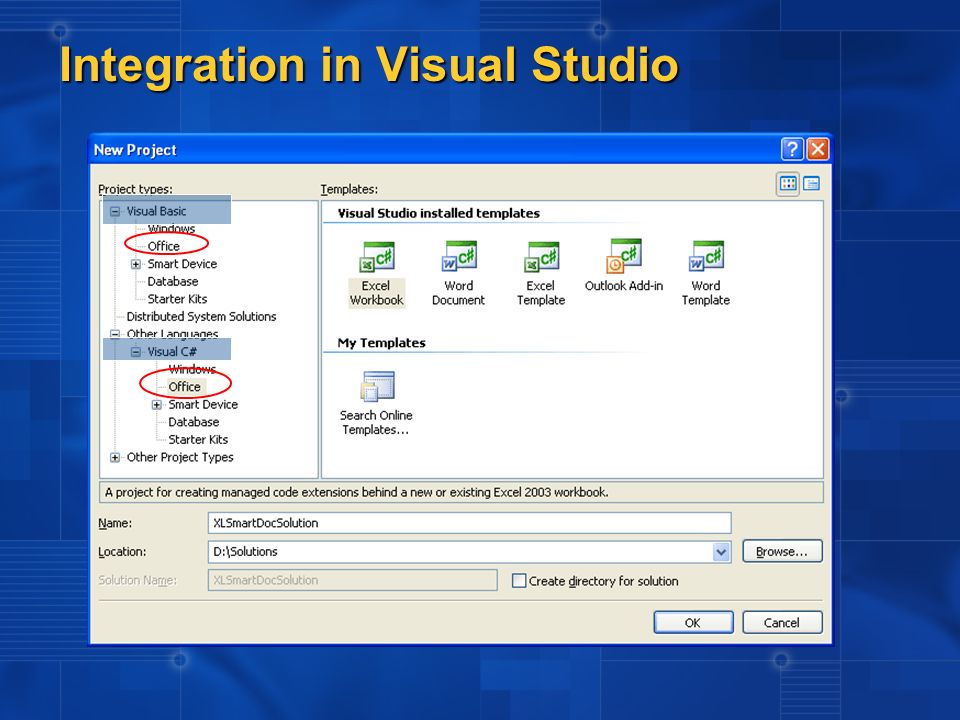Image resolution: width=960 pixels, height=720 pixels.
Task: Choose the Word Document template
Action: [x=459, y=273]
